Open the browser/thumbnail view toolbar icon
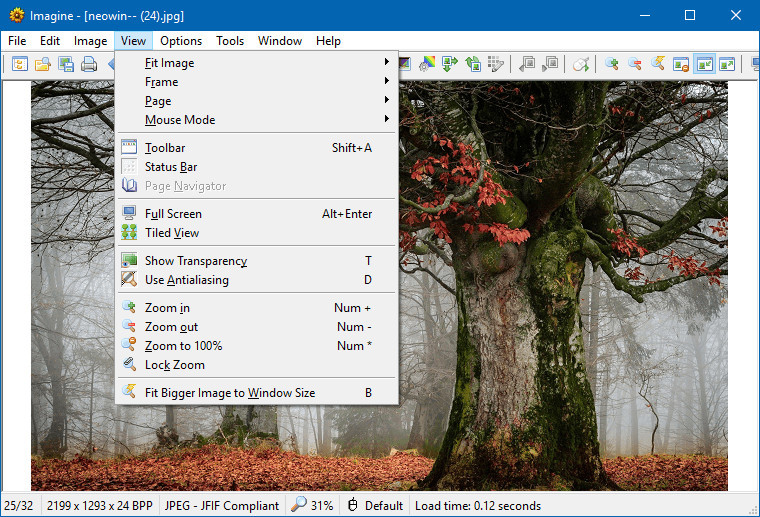The width and height of the screenshot is (760, 517). click(x=20, y=64)
